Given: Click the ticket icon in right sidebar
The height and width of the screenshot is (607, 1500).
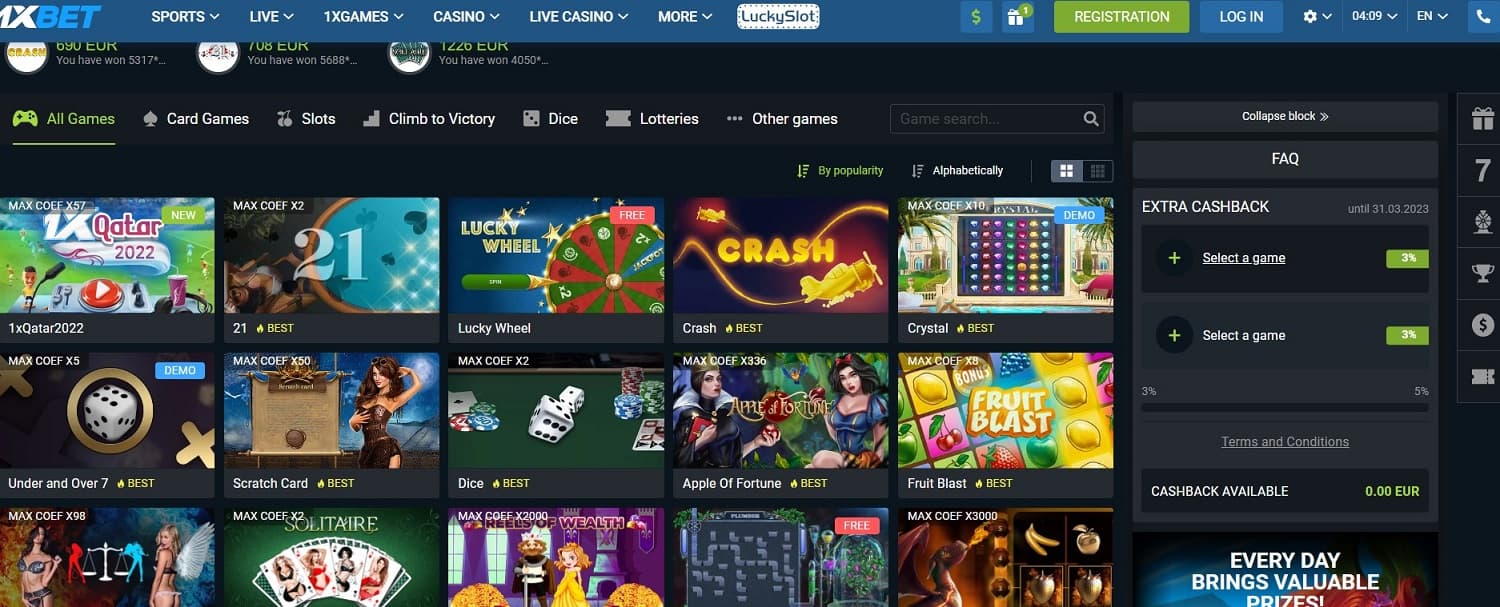Looking at the screenshot, I should 1482,377.
